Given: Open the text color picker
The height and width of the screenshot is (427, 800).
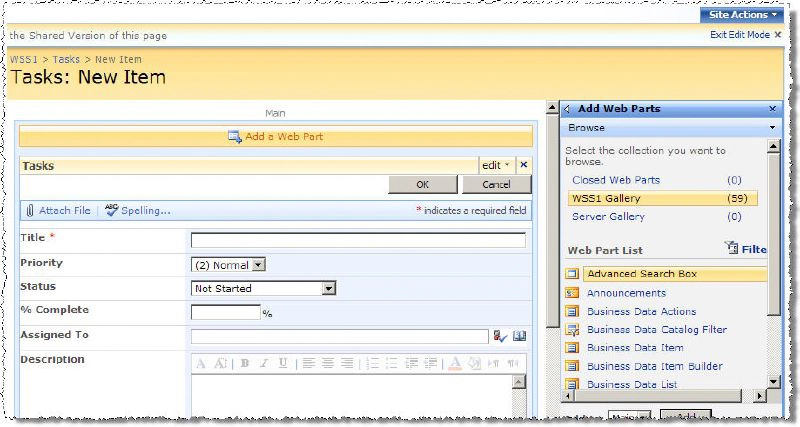Looking at the screenshot, I should pos(455,364).
